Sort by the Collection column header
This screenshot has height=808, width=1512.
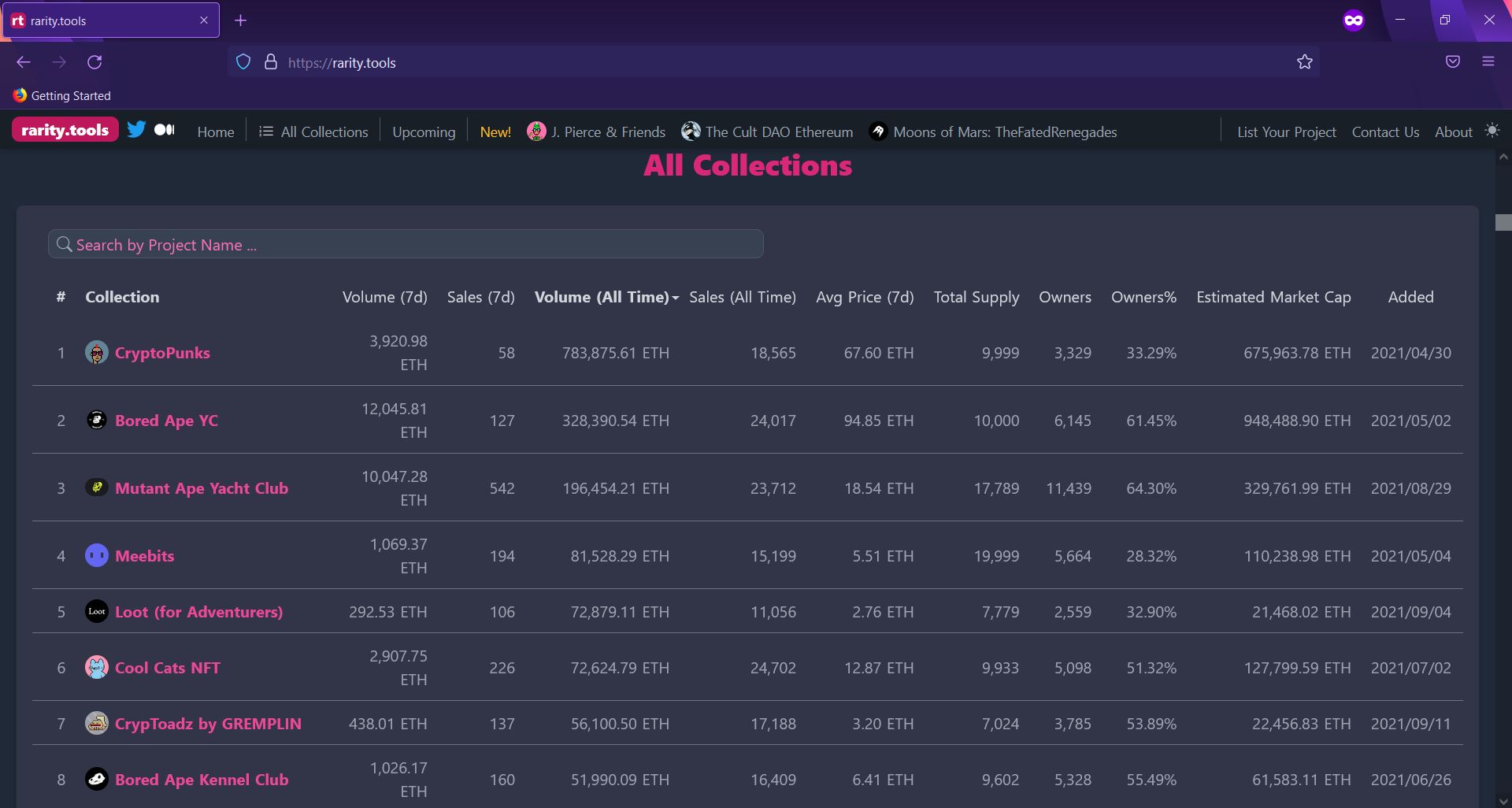coord(122,297)
